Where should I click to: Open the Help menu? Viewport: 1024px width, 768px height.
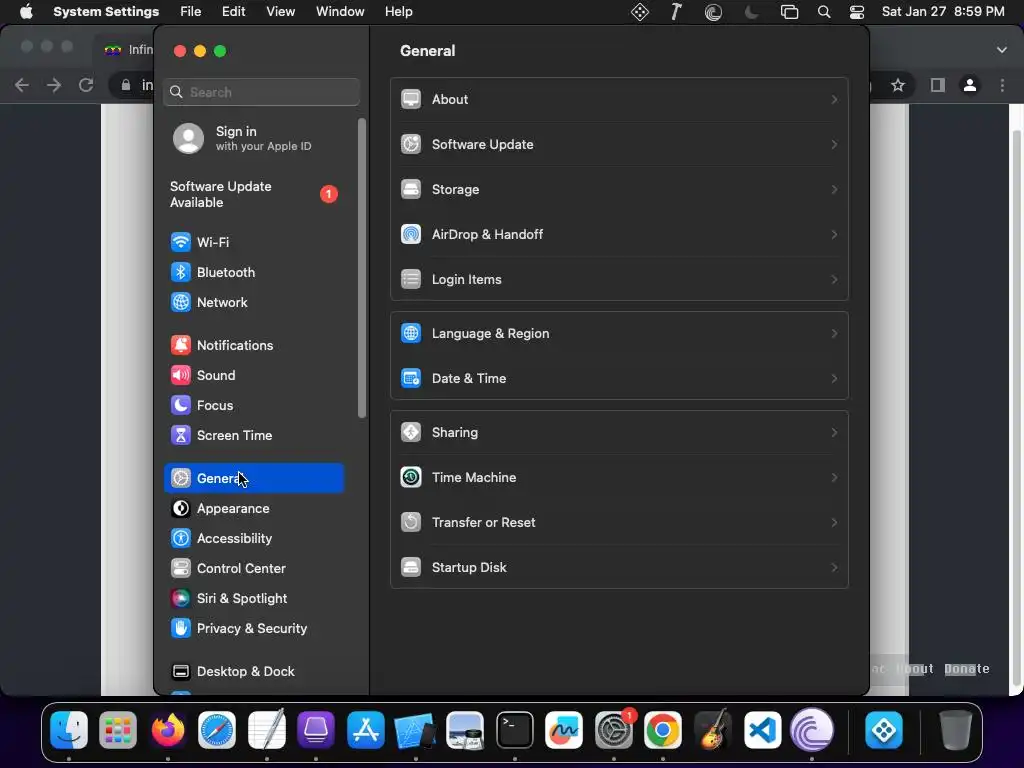(x=398, y=12)
